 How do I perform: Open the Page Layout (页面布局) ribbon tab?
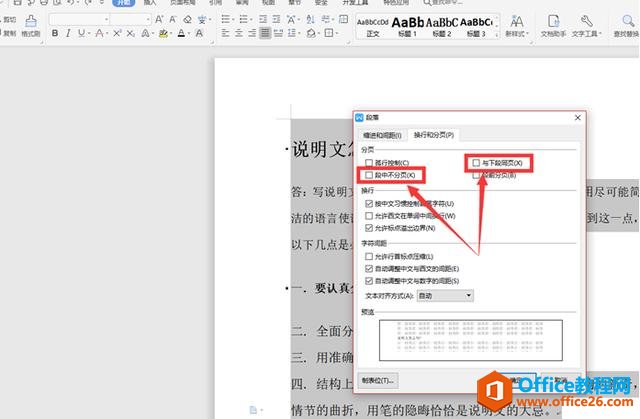coord(182,2)
